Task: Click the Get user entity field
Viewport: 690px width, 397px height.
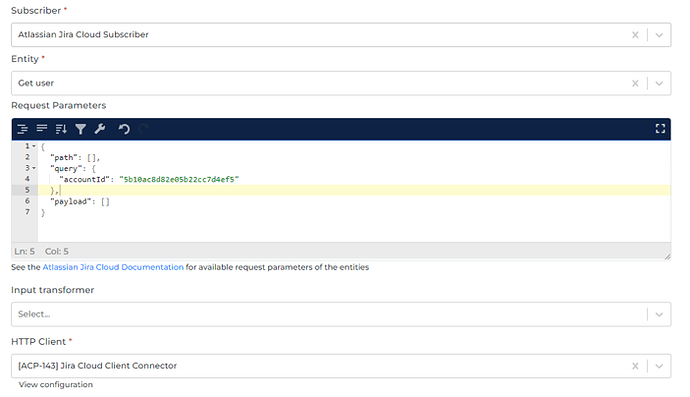Action: tap(341, 83)
